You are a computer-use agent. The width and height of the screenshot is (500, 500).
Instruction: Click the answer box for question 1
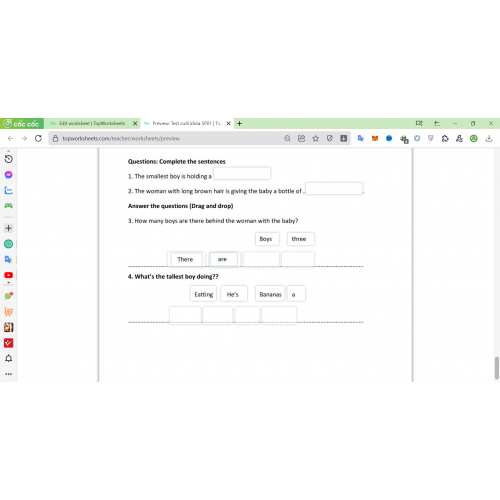click(242, 174)
